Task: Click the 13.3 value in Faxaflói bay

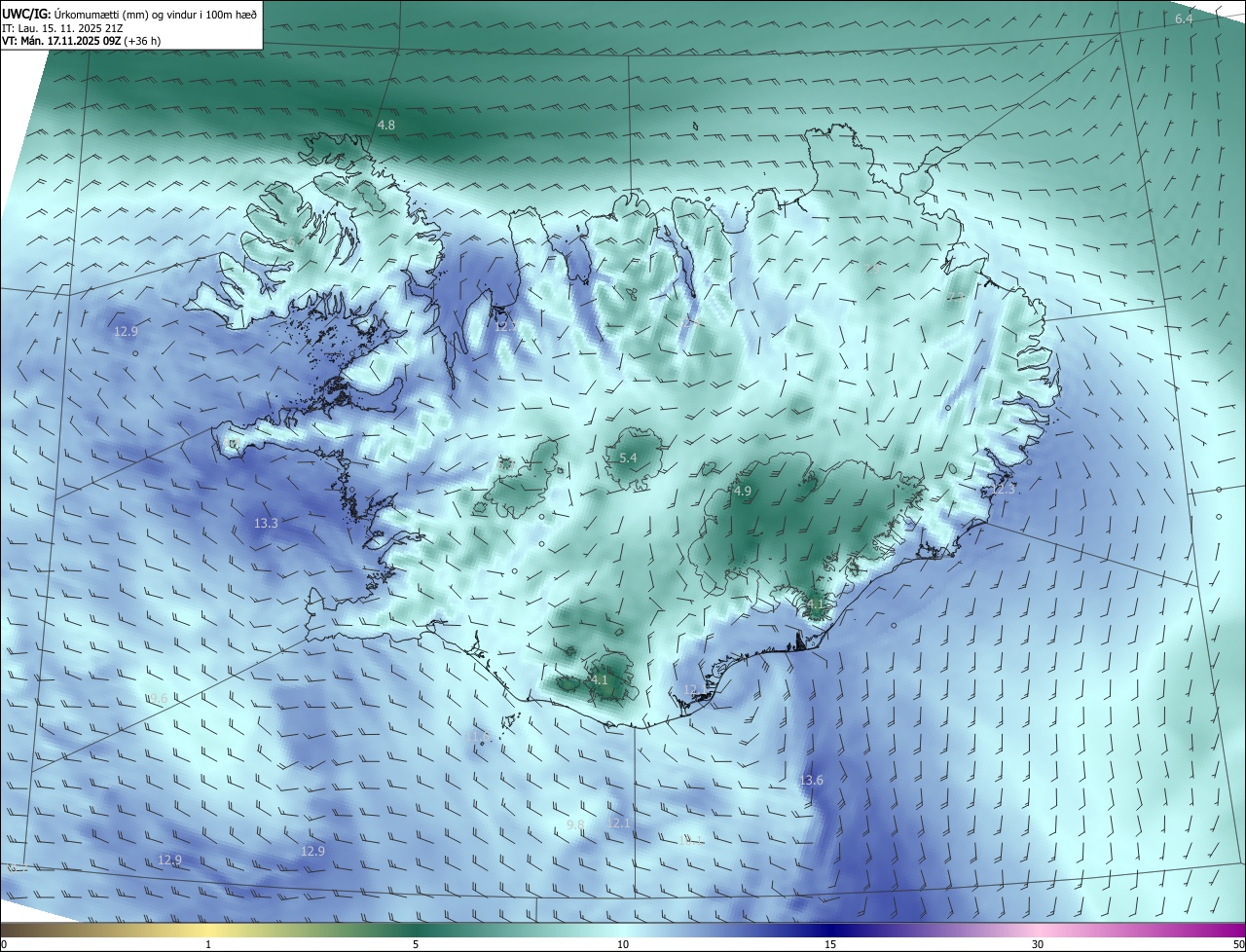Action: [266, 524]
